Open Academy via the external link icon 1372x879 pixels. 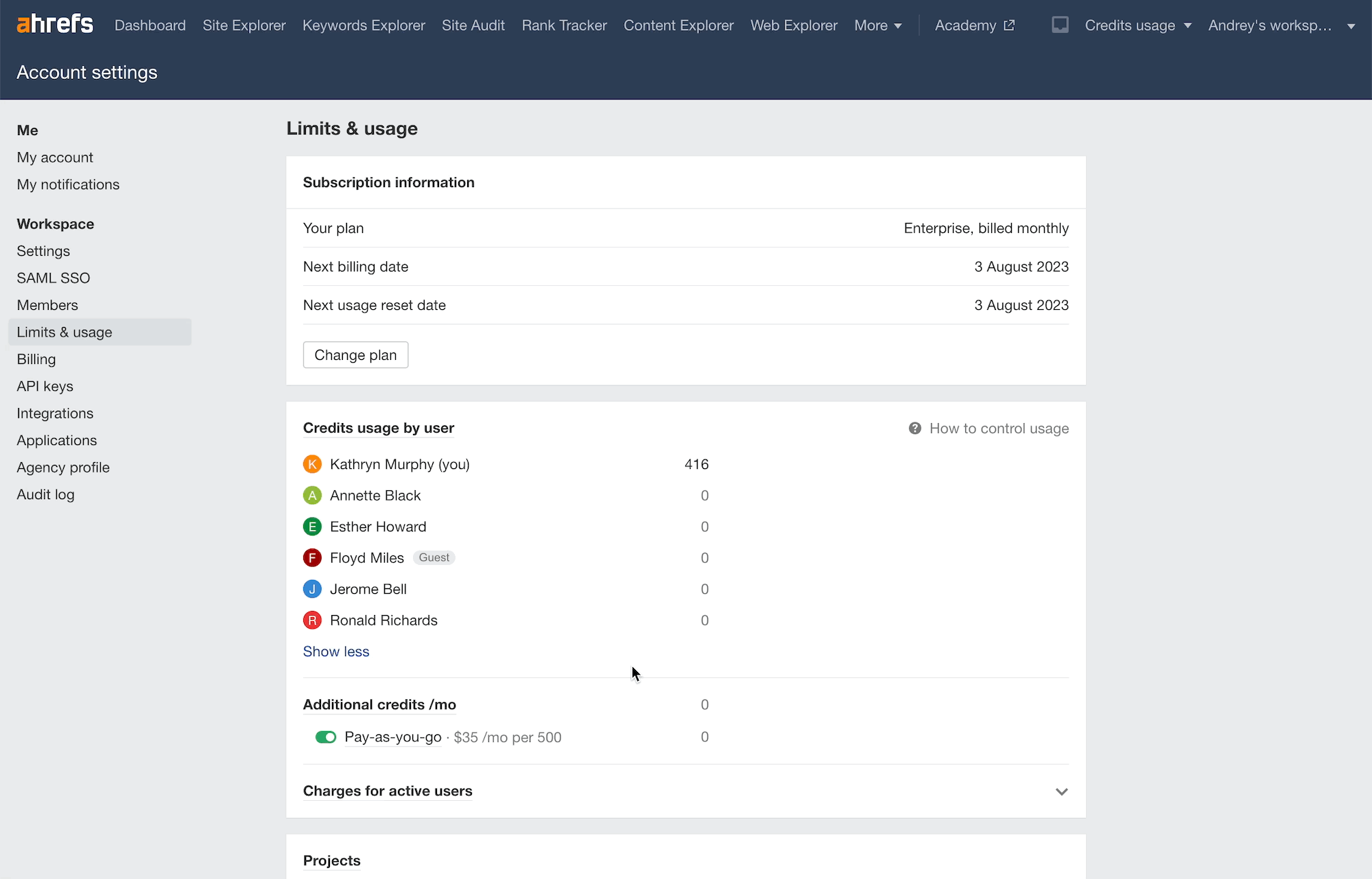(x=1009, y=25)
